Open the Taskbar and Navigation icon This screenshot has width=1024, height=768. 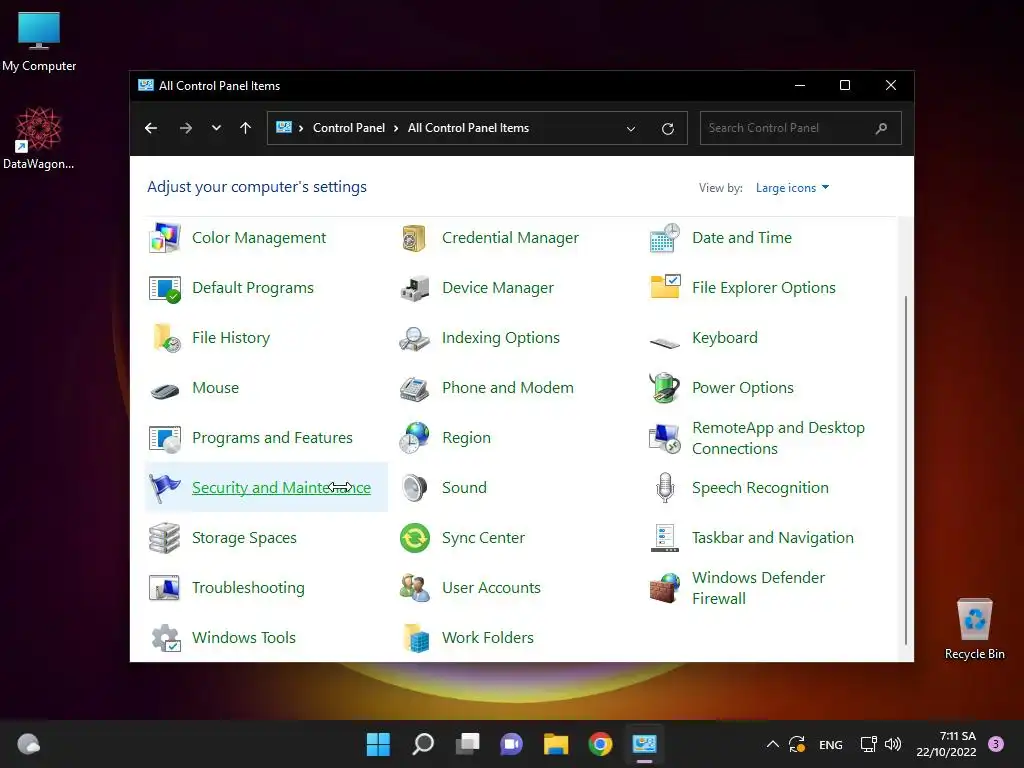665,537
